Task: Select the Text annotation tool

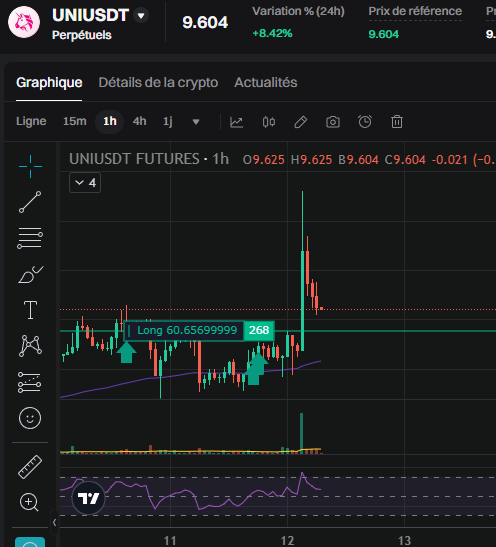Action: [x=30, y=310]
